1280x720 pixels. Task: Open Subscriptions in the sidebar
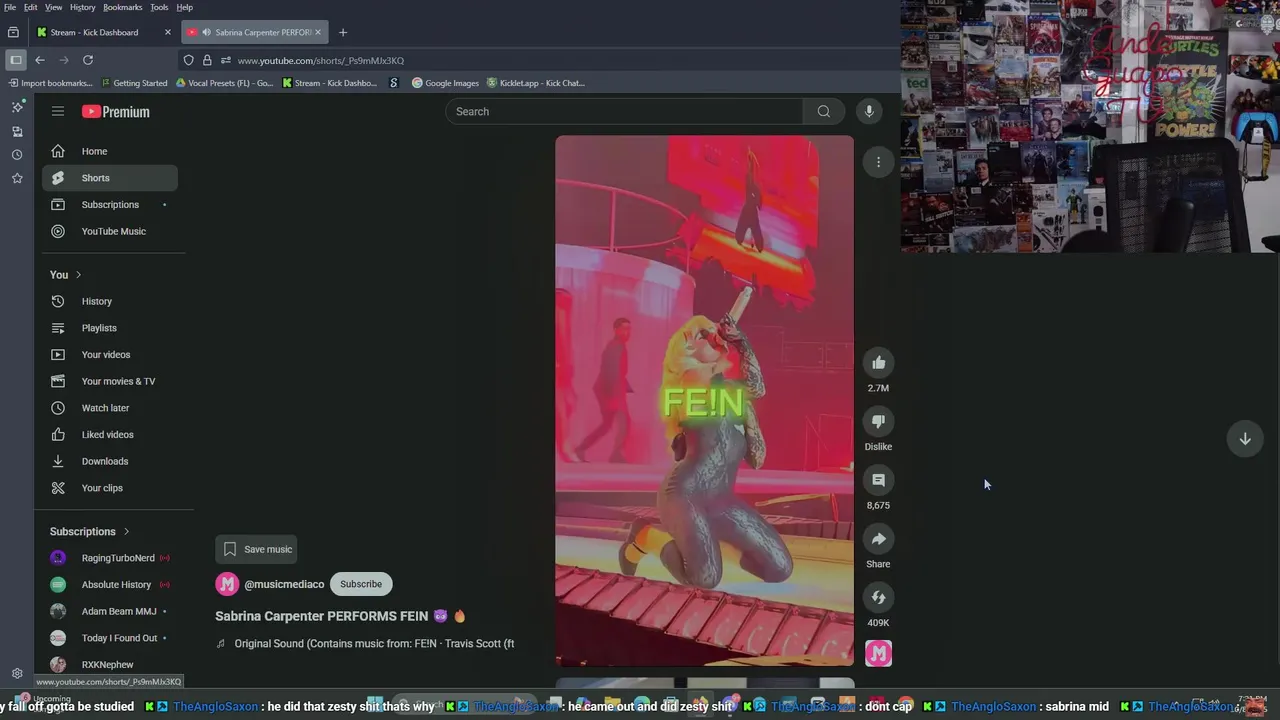pos(110,205)
